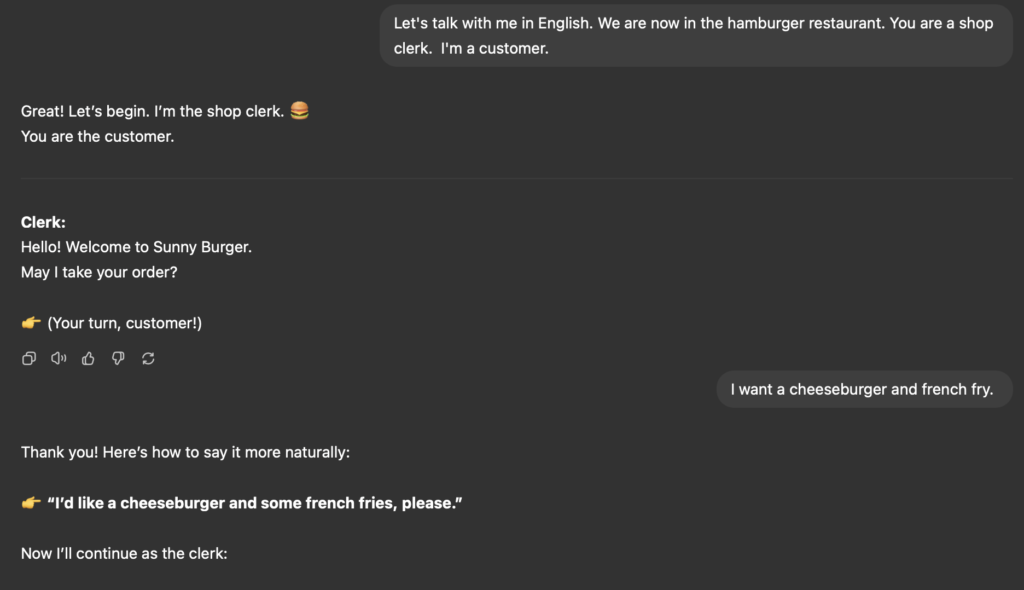1024x590 pixels.
Task: Click the hamburger emoji after shop clerk
Action: point(299,110)
